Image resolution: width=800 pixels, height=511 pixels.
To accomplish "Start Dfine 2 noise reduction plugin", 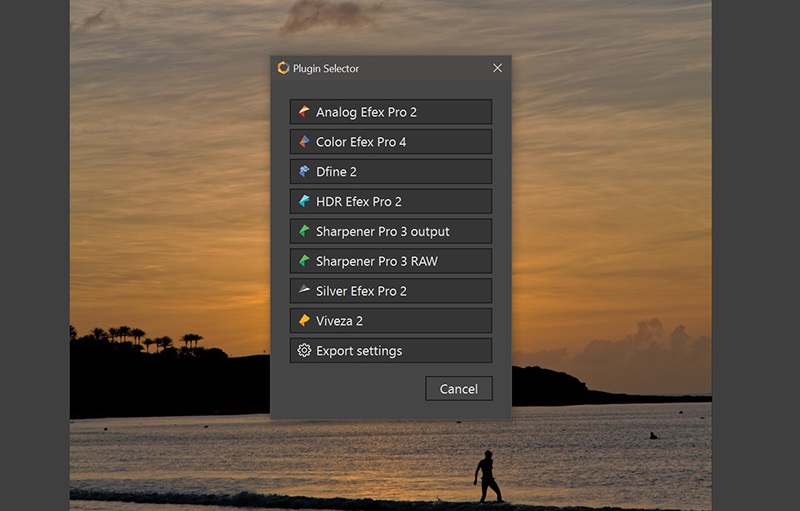I will pyautogui.click(x=390, y=172).
